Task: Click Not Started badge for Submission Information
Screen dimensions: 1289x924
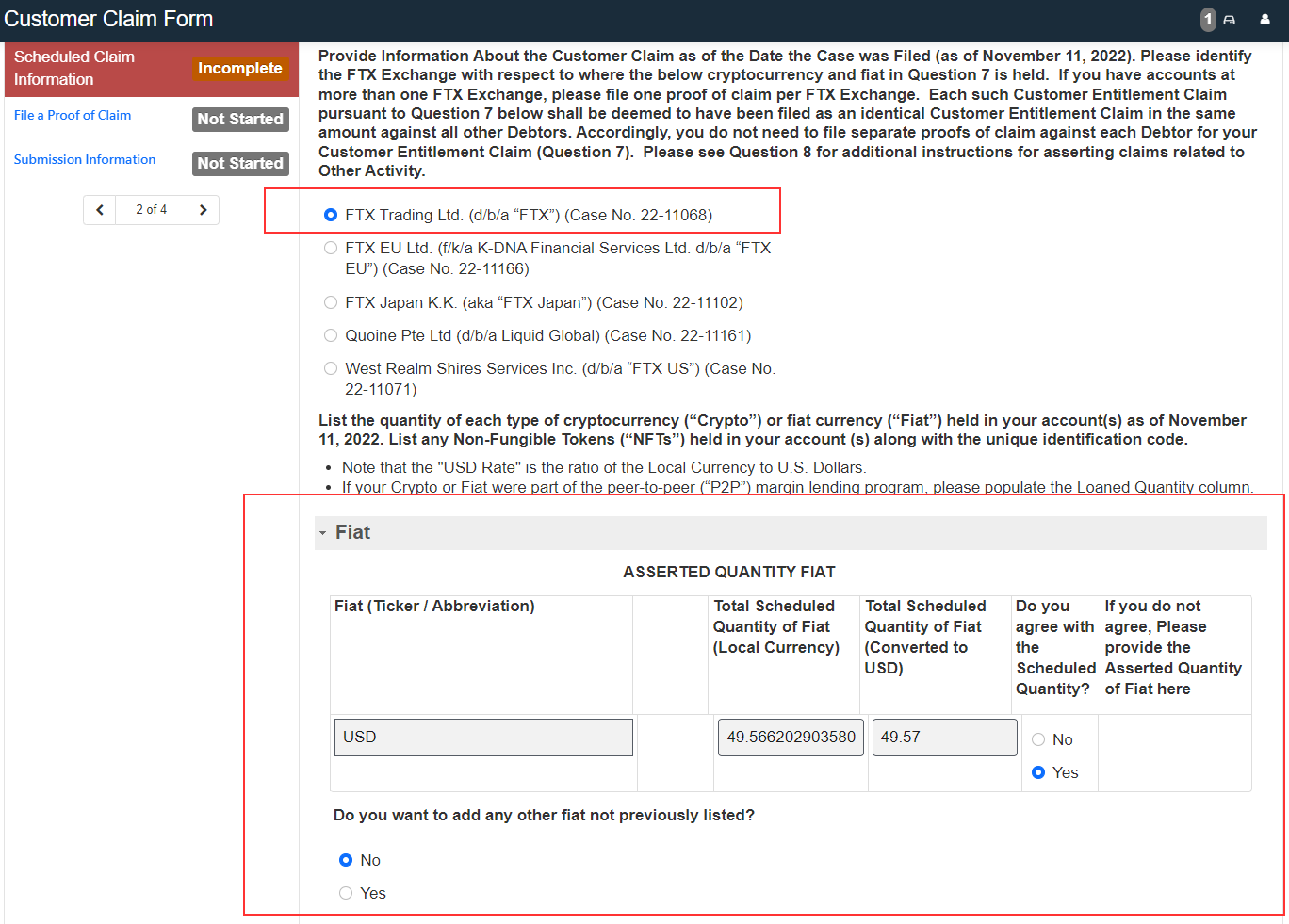Action: 240,163
